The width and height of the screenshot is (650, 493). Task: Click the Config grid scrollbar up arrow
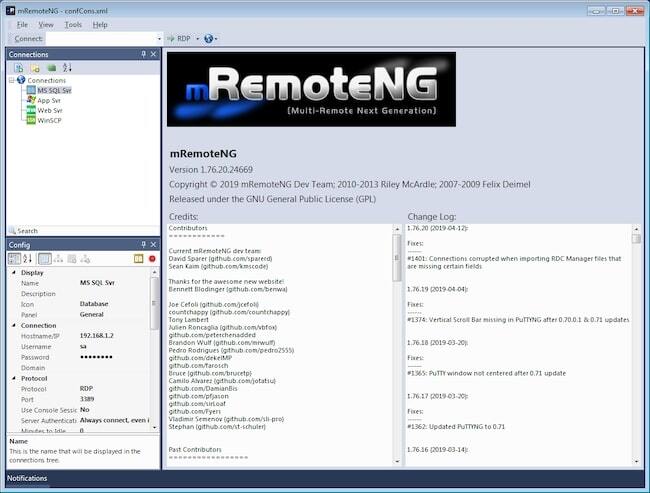pyautogui.click(x=155, y=272)
